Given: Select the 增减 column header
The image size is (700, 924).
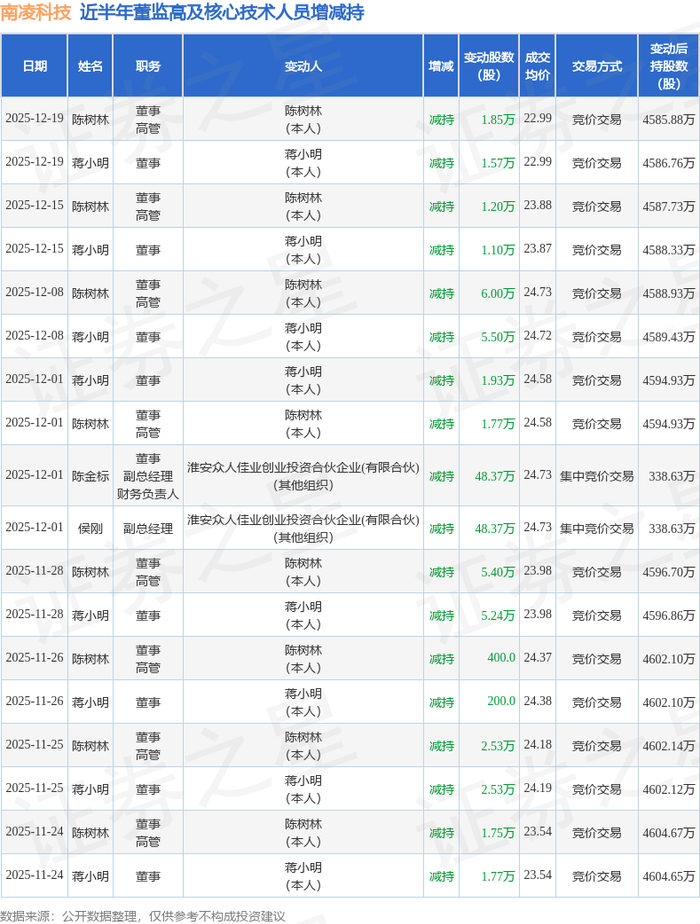Looking at the screenshot, I should (441, 66).
